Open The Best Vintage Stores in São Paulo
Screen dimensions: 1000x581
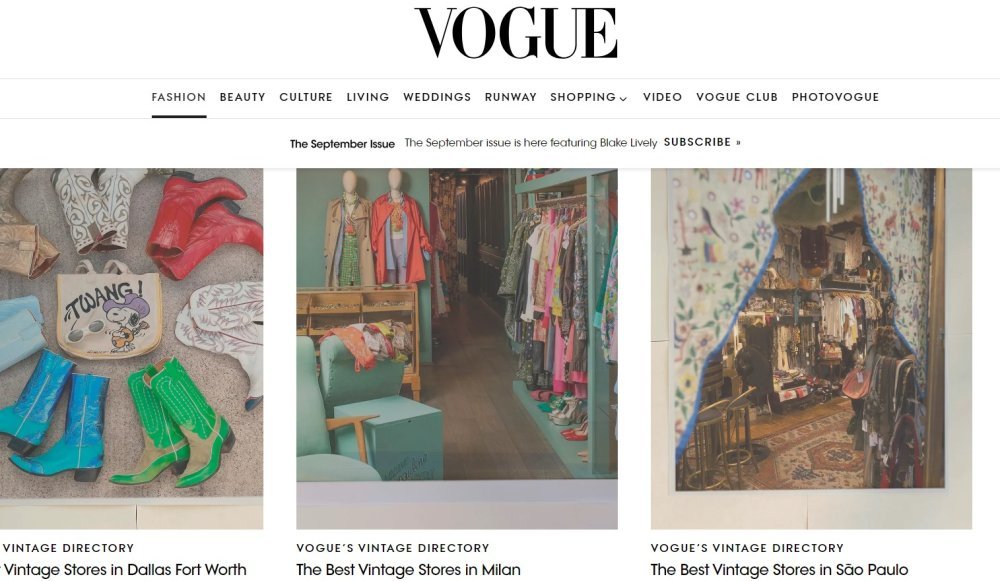[779, 570]
